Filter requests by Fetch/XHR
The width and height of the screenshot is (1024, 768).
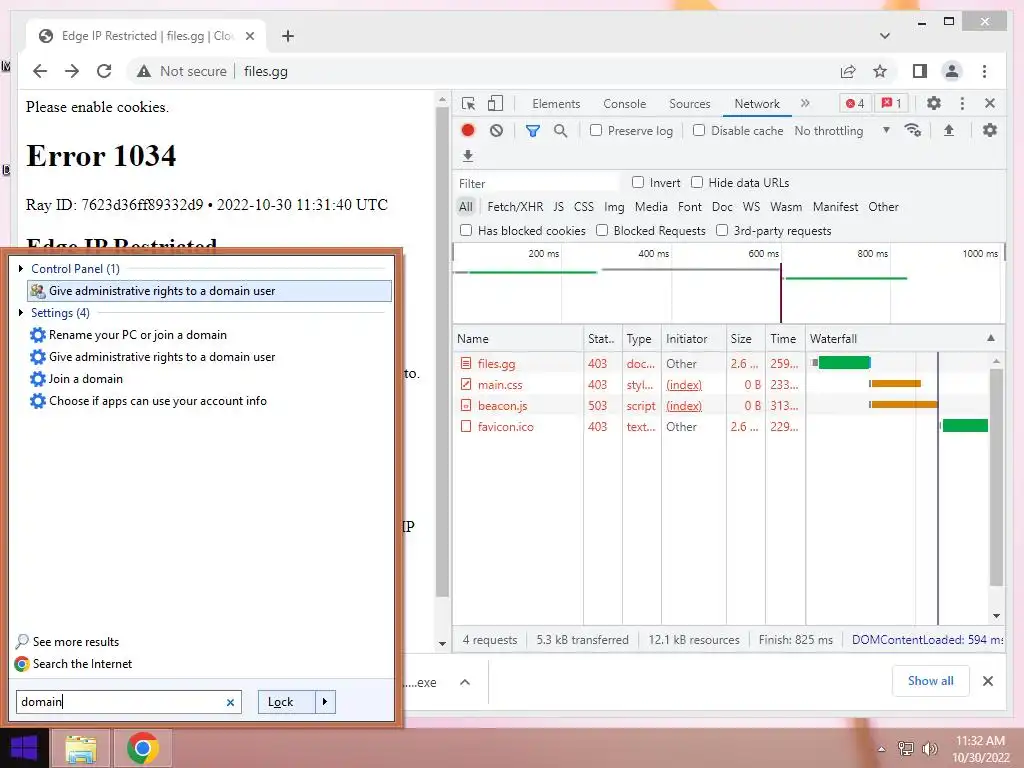pyautogui.click(x=515, y=206)
